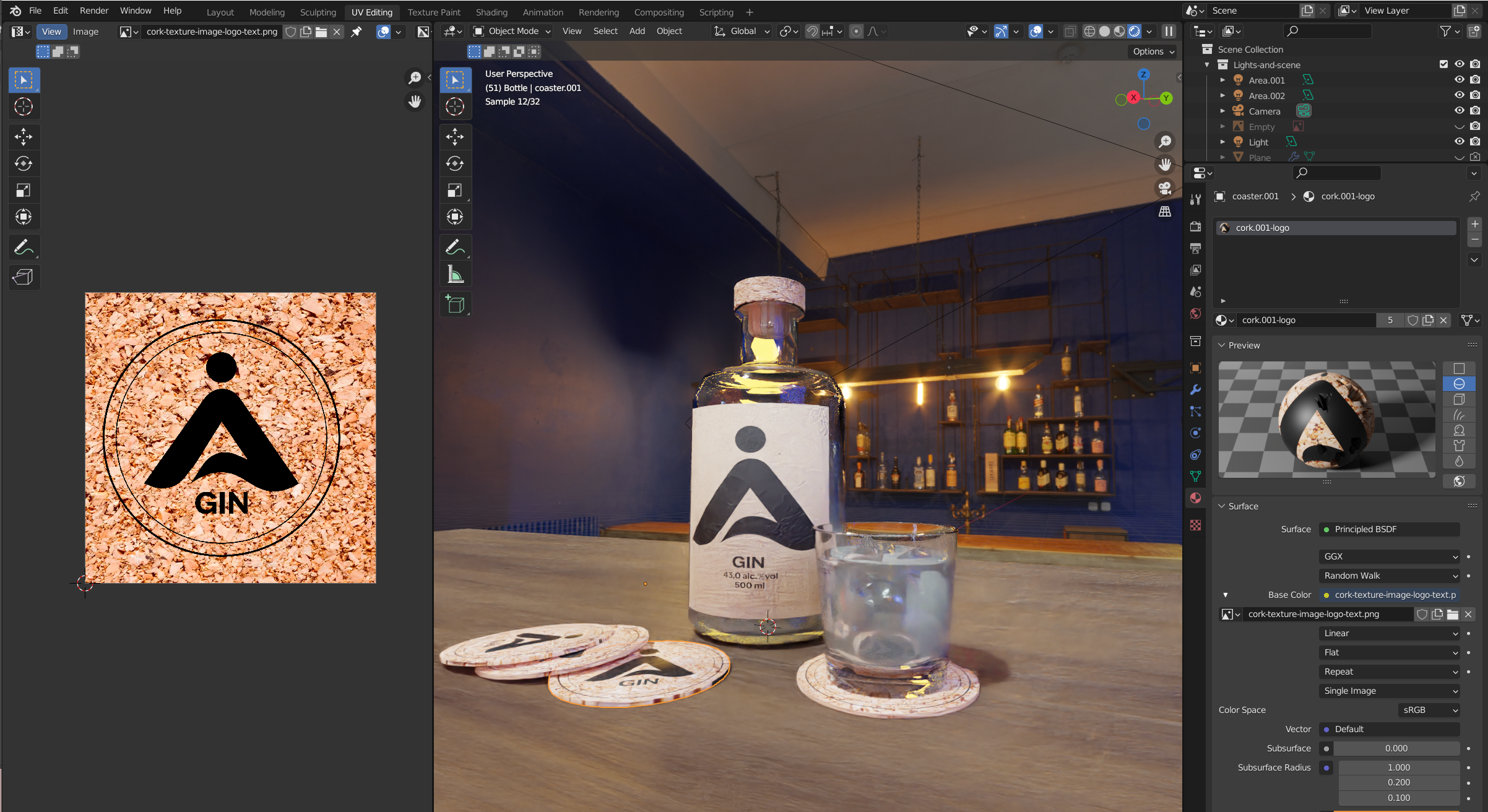This screenshot has width=1488, height=812.
Task: Switch to Rendered viewport shading mode
Action: (1135, 31)
